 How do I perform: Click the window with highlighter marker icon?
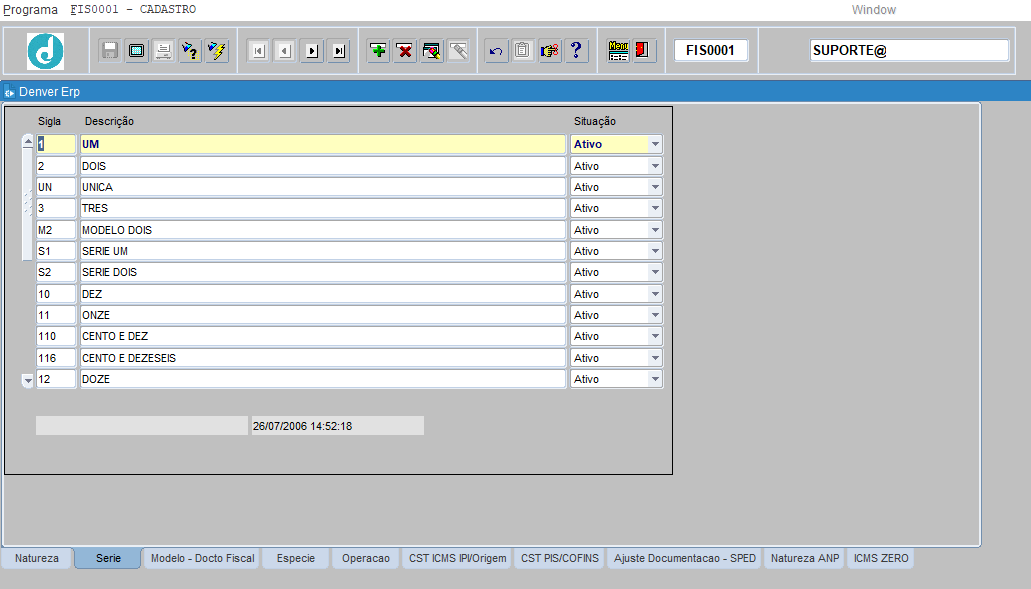tap(432, 51)
